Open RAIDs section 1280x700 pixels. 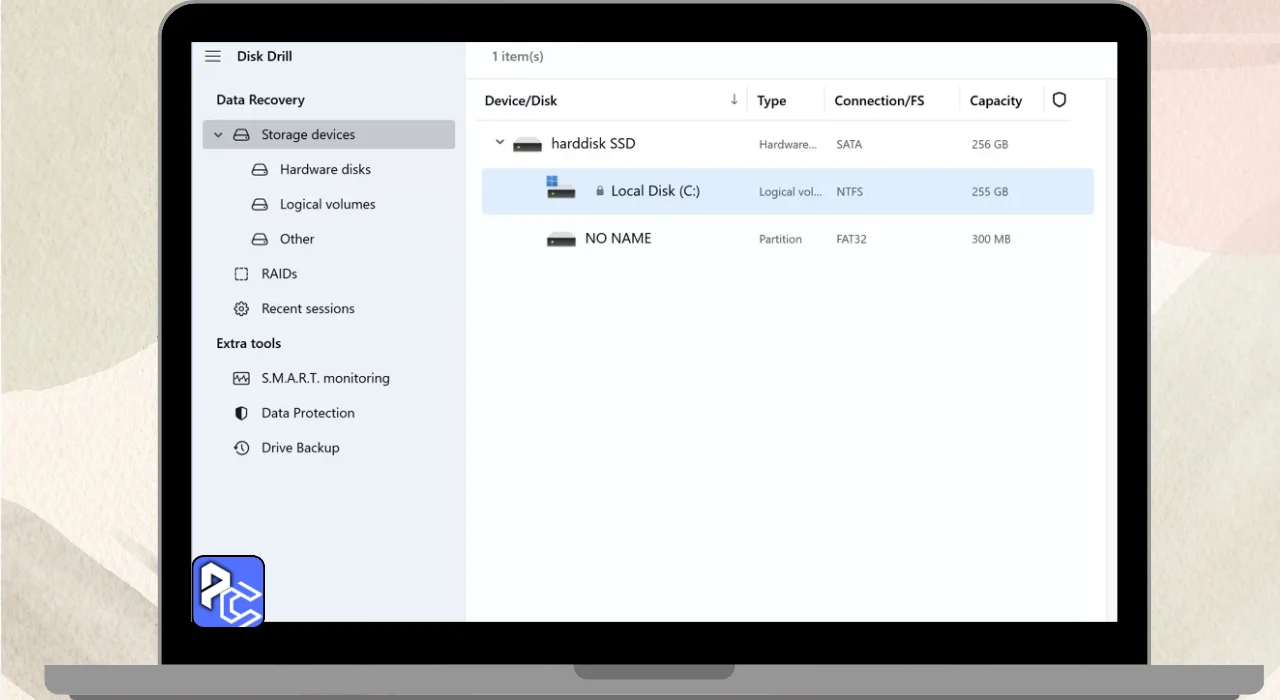click(279, 274)
